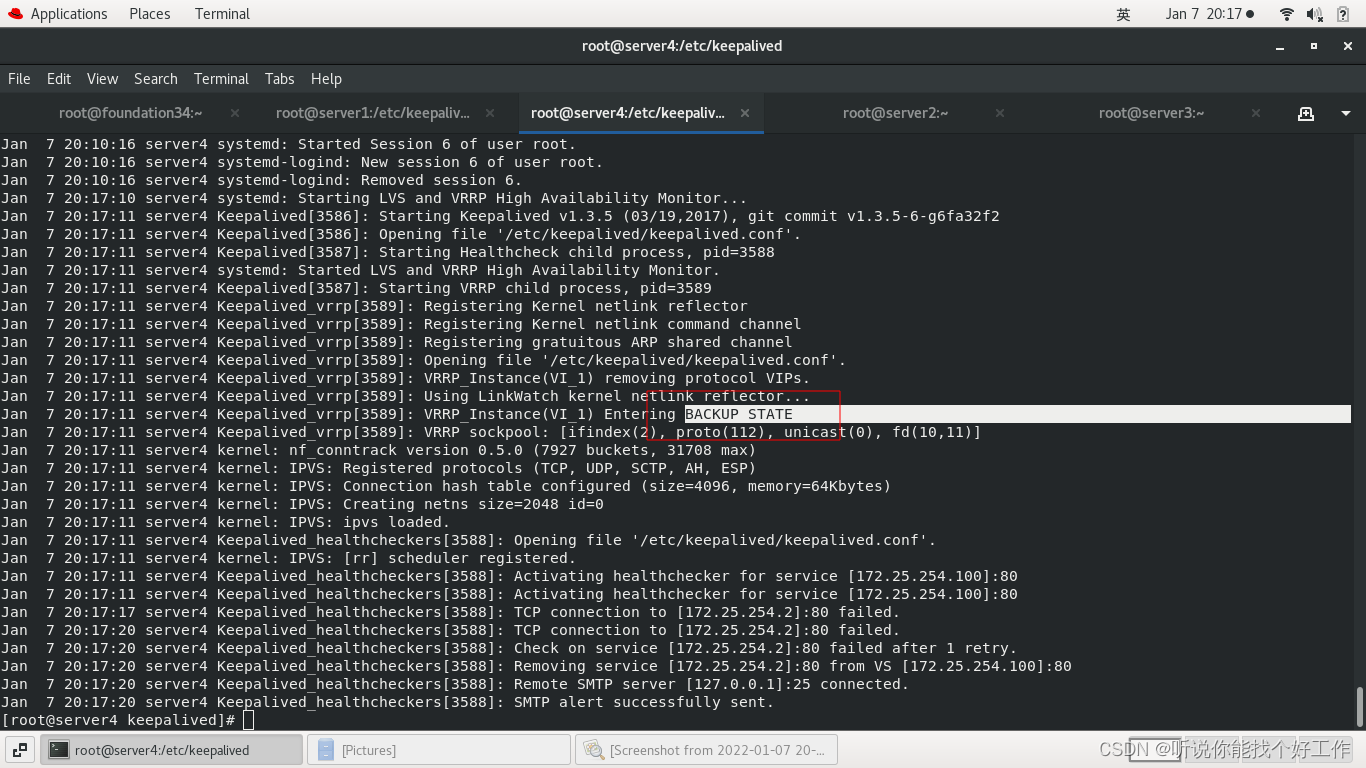Viewport: 1366px width, 768px height.
Task: Close the root@foundation34 tab
Action: pyautogui.click(x=235, y=113)
